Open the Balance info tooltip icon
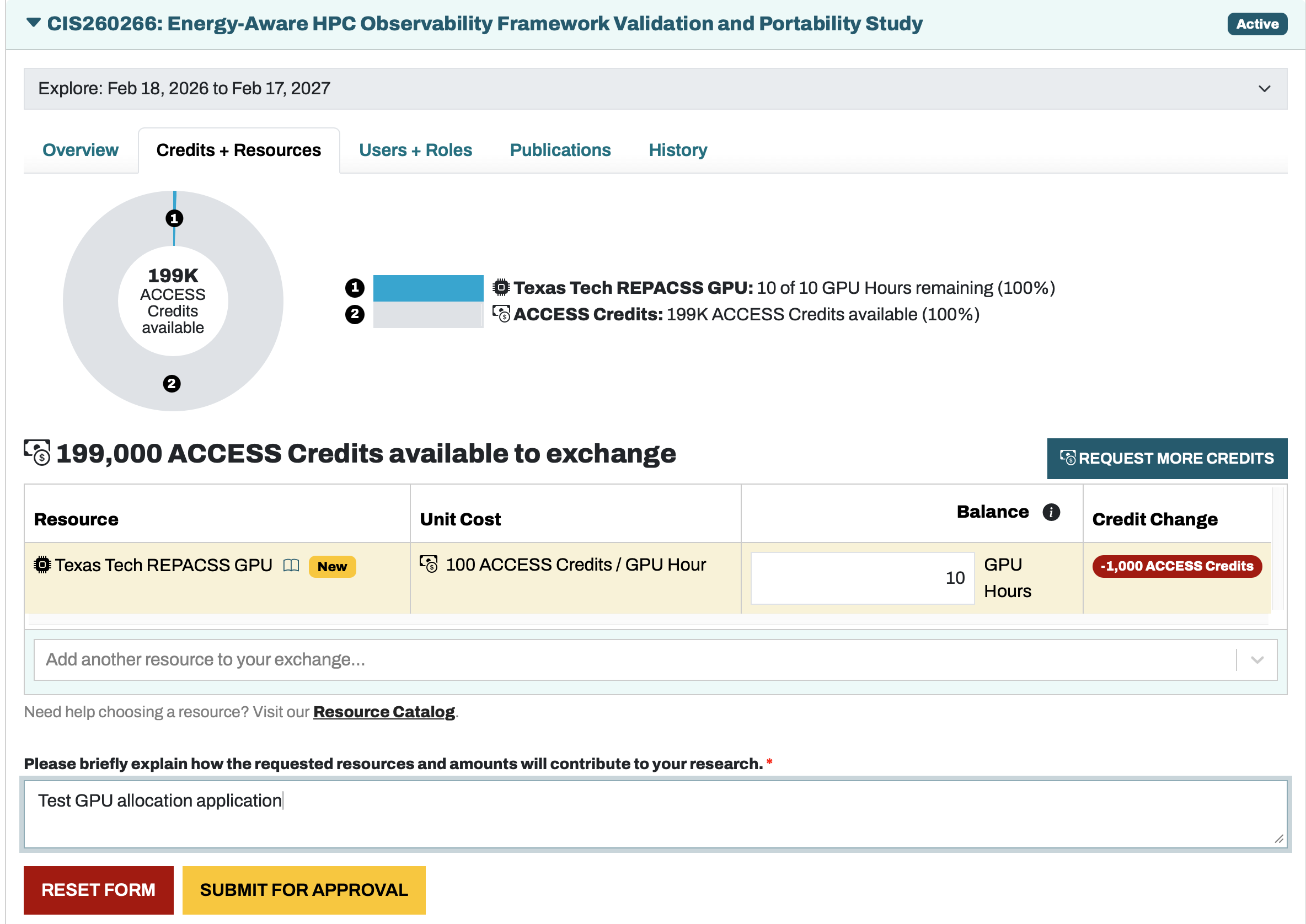1306x924 pixels. [x=1051, y=512]
